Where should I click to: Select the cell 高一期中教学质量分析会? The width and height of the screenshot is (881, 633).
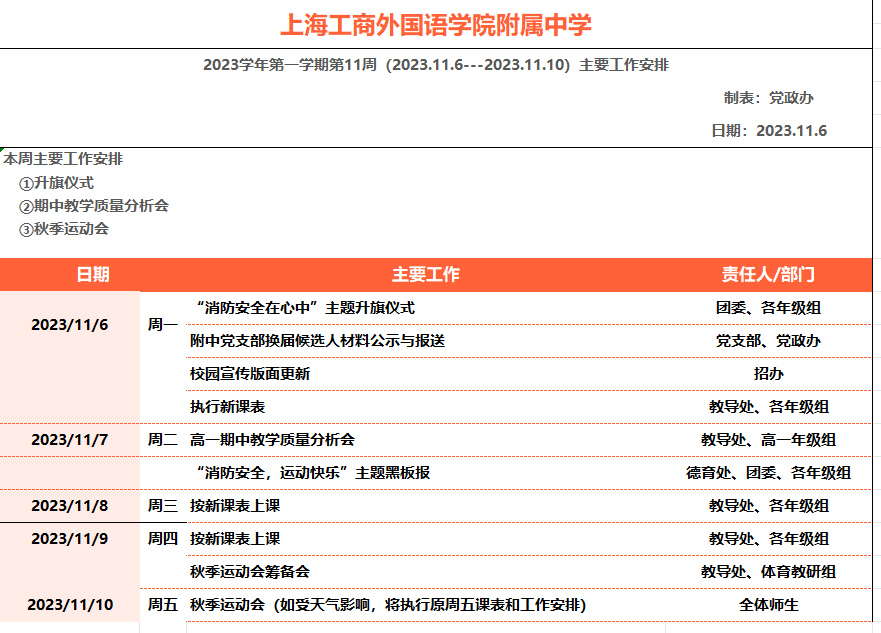273,440
